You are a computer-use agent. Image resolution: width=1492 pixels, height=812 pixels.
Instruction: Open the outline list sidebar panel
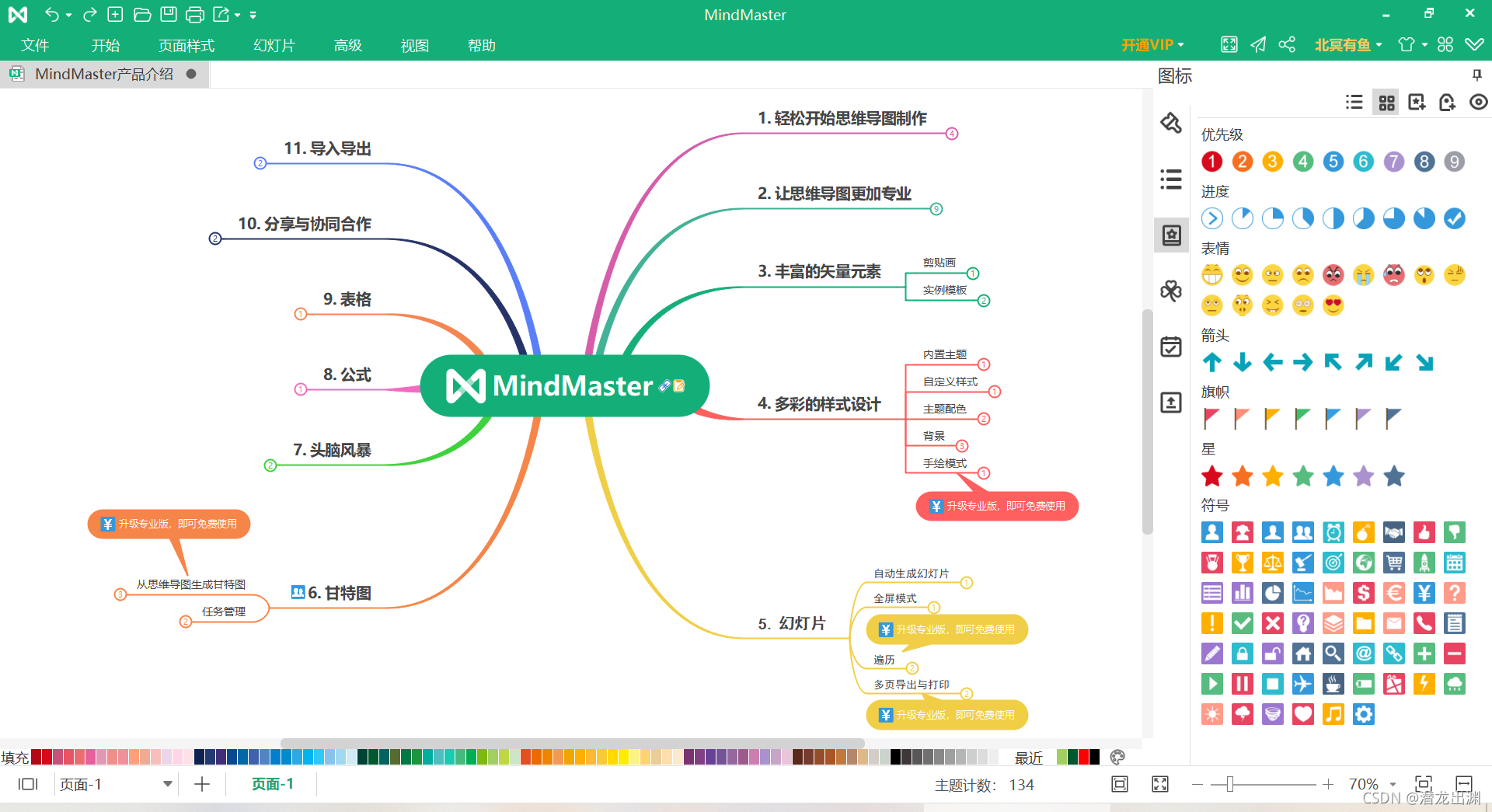click(x=1171, y=179)
